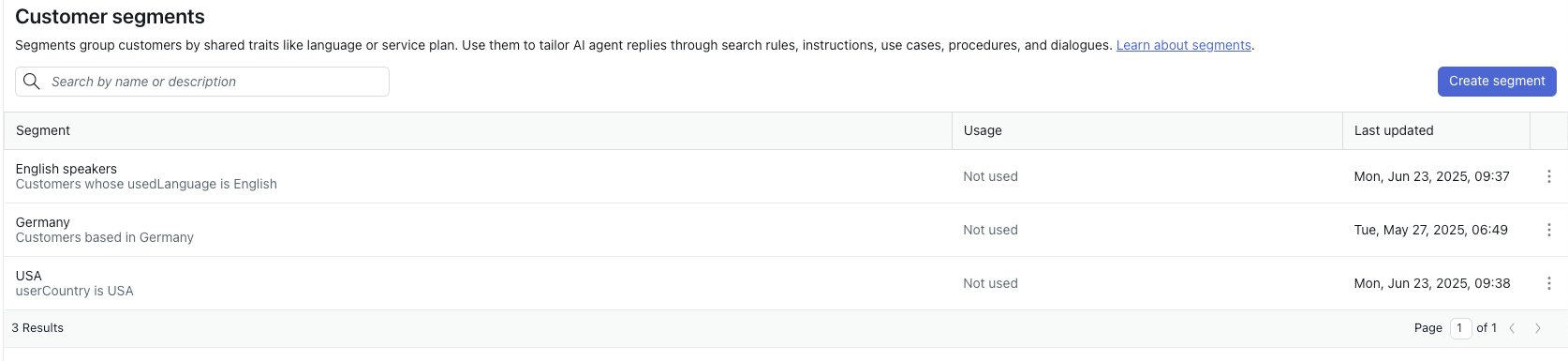Focus the Search by name or description field
Image resolution: width=1568 pixels, height=361 pixels.
[x=202, y=82]
